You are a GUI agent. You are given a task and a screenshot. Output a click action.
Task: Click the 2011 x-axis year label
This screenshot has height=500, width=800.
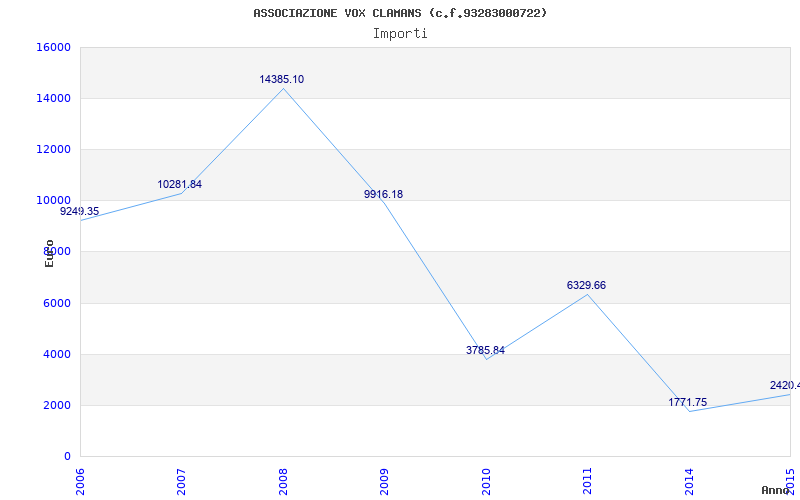[587, 481]
